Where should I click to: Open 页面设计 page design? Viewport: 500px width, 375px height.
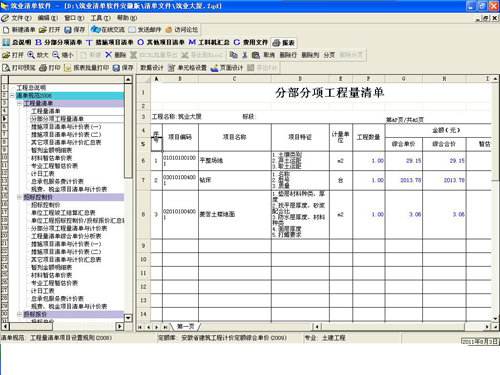227,68
